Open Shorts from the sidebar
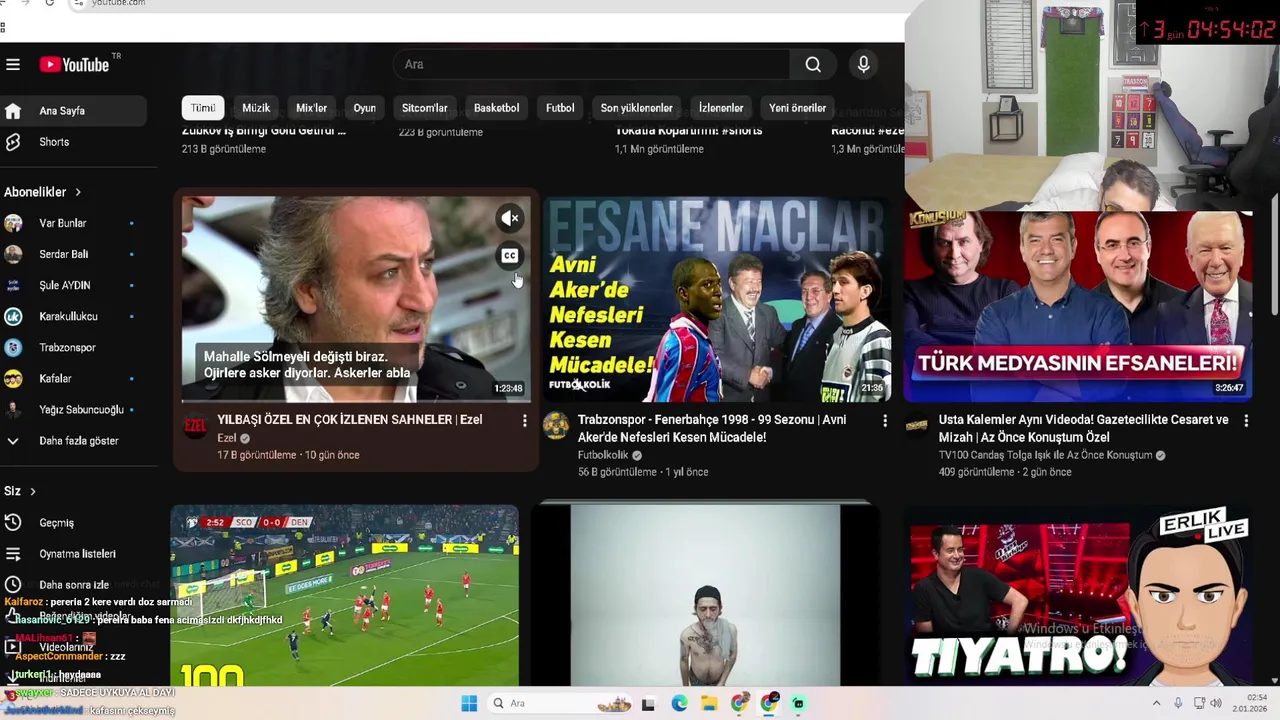This screenshot has height=720, width=1280. pos(74,142)
